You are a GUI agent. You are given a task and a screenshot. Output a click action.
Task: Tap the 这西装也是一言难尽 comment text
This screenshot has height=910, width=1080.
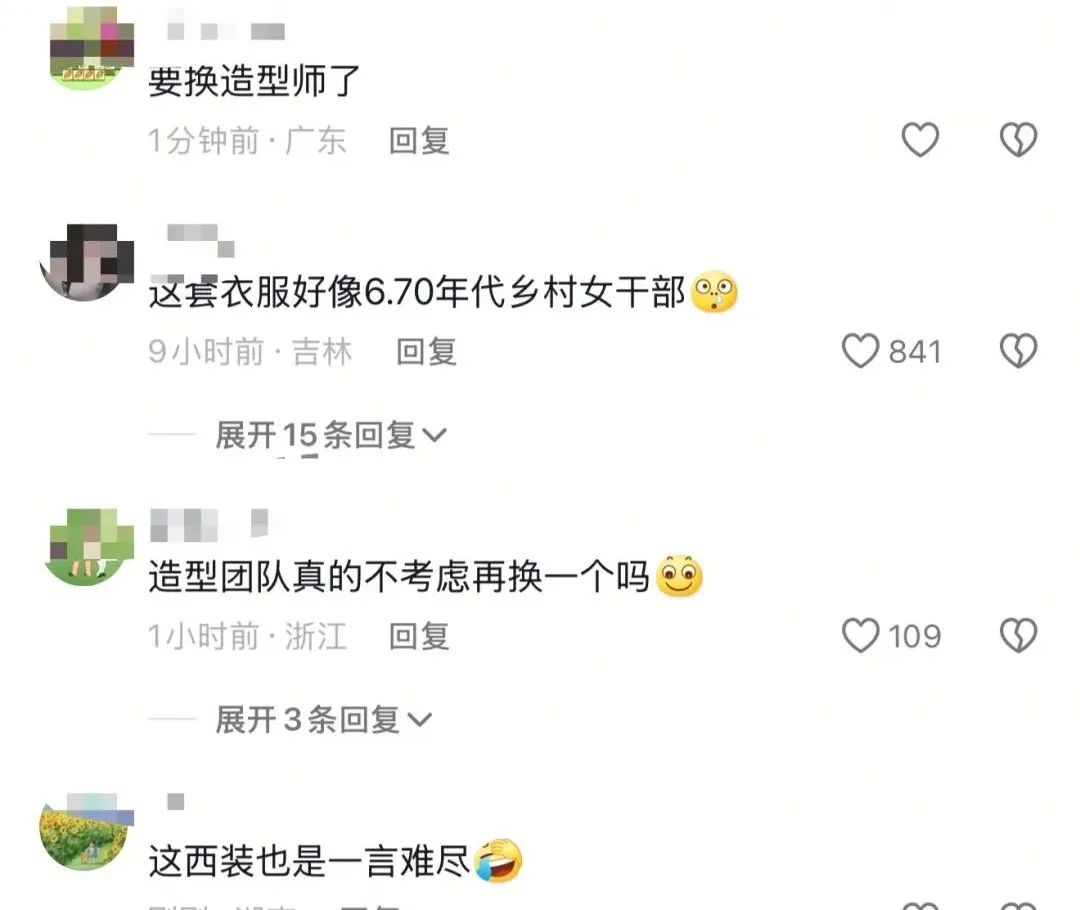309,862
